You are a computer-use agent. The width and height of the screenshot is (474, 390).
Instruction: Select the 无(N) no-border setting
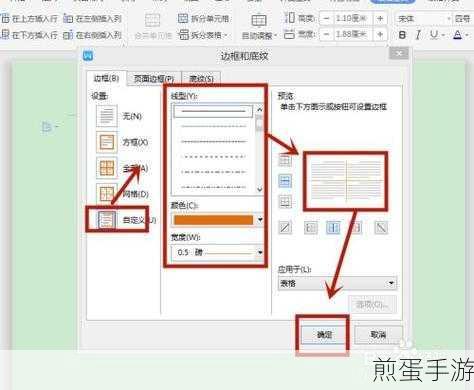coord(119,116)
